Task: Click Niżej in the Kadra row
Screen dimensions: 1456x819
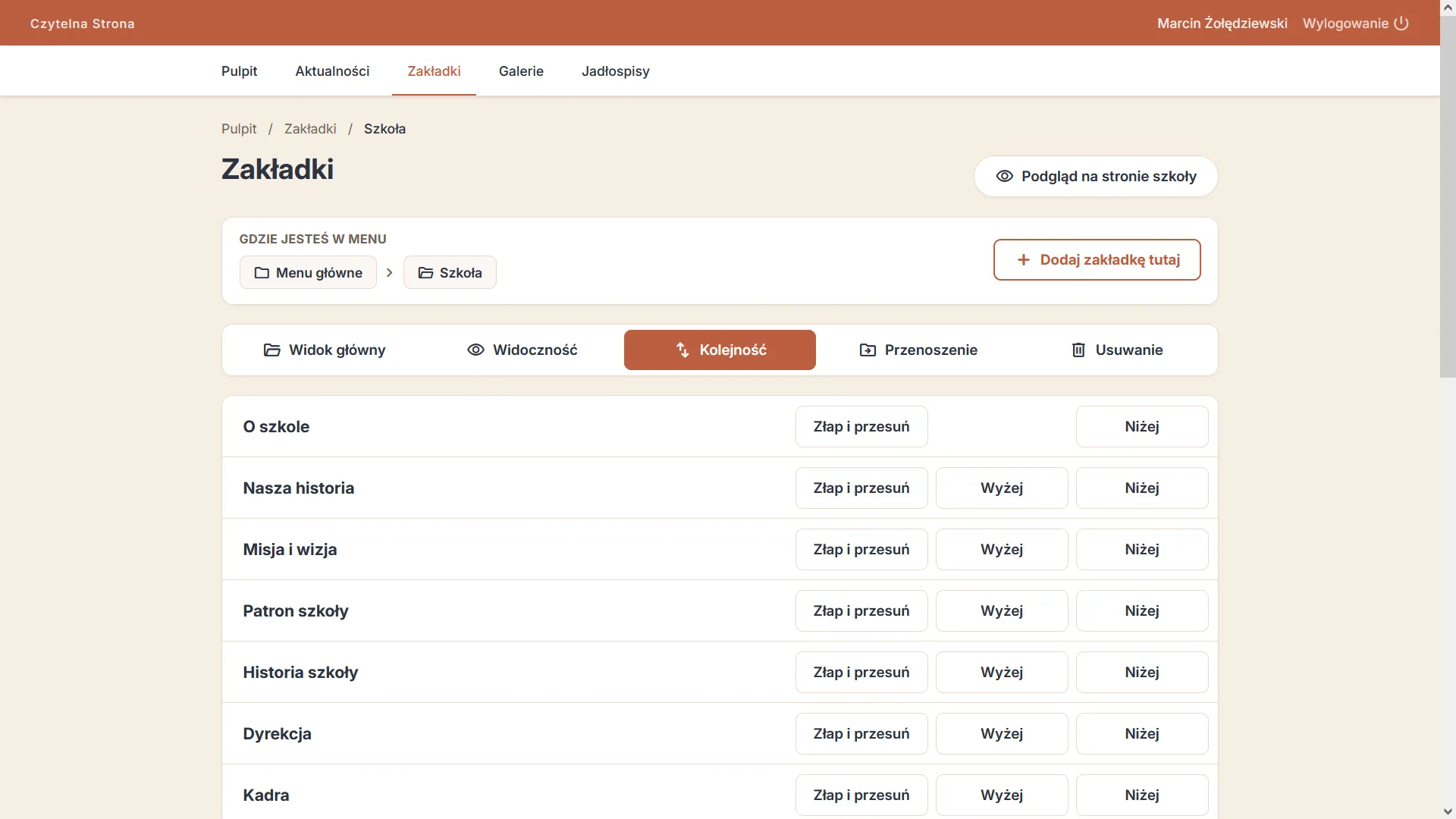Action: pos(1142,795)
